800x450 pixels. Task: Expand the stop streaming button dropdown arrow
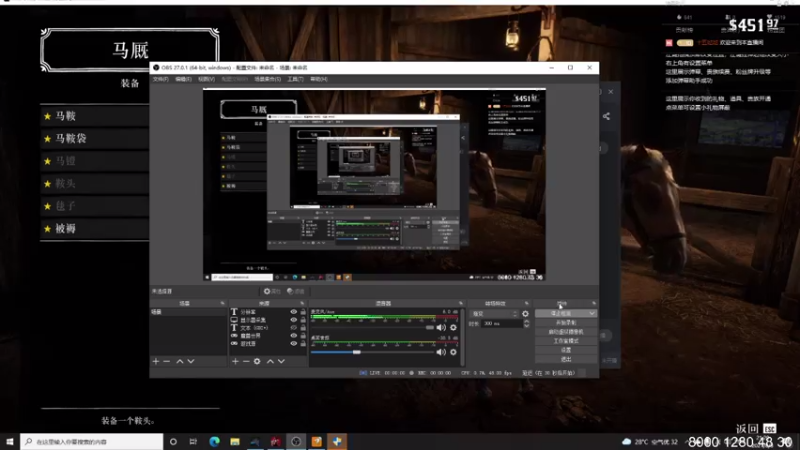coord(592,313)
